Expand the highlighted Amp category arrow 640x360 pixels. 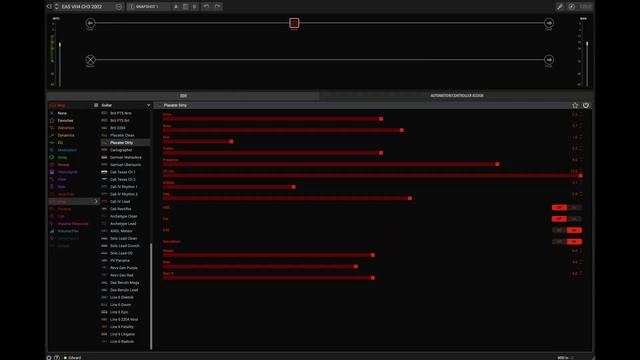click(96, 202)
